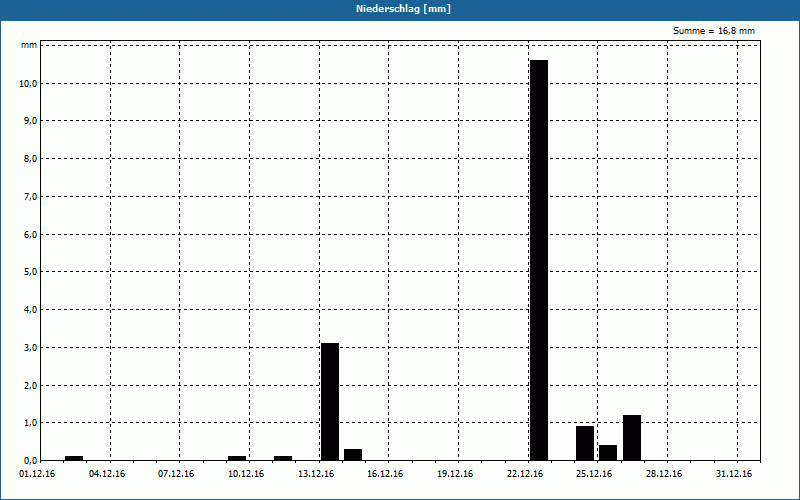
Task: Click the y-axis value 4,0
Action: 30,310
